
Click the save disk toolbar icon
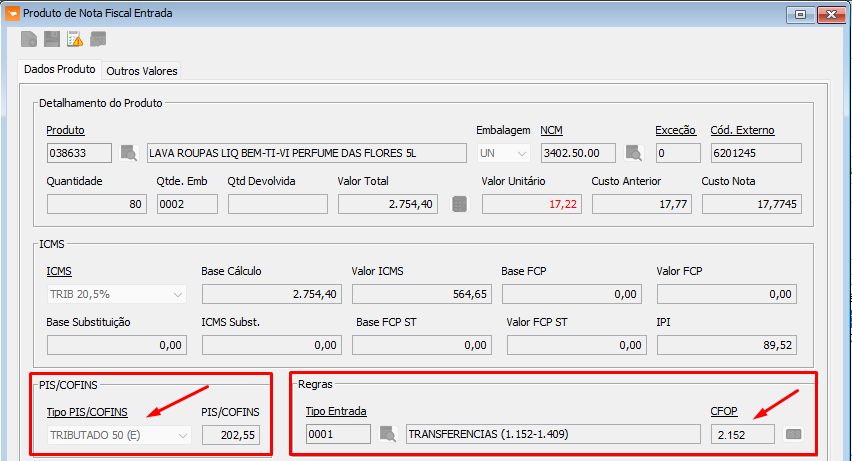pyautogui.click(x=51, y=39)
